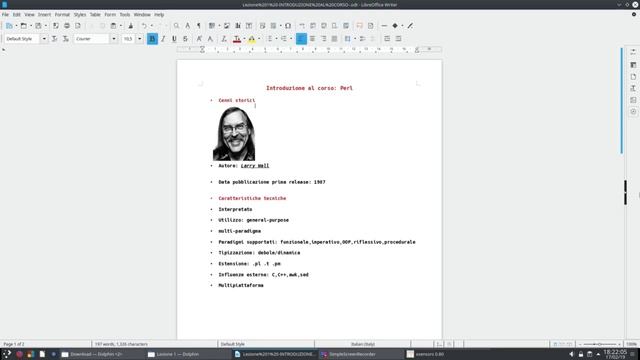
Task: Expand New document dropdown arrow
Action: coord(16,26)
